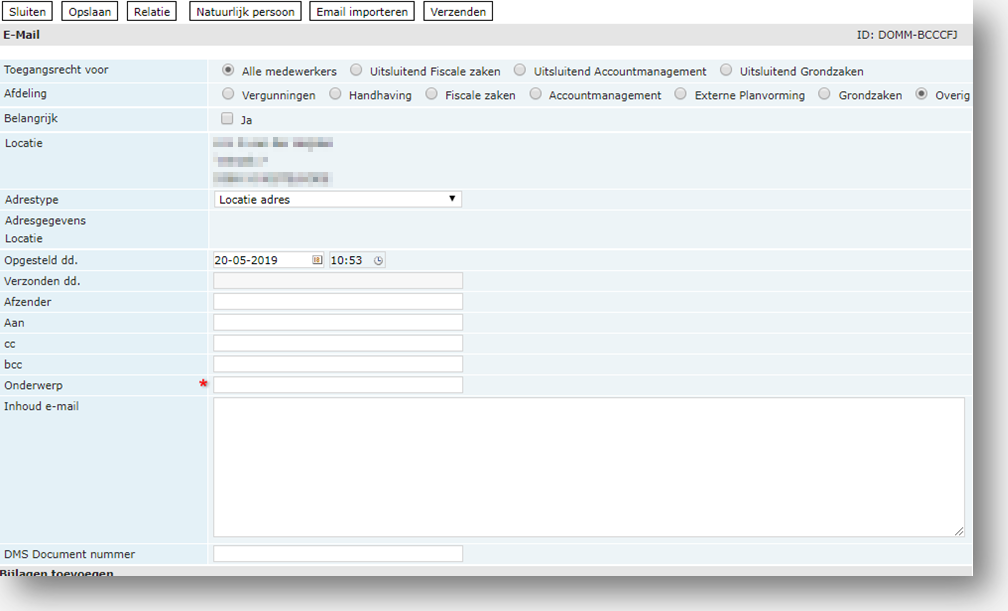Click Email importeren button
The image size is (1008, 611).
pyautogui.click(x=362, y=12)
